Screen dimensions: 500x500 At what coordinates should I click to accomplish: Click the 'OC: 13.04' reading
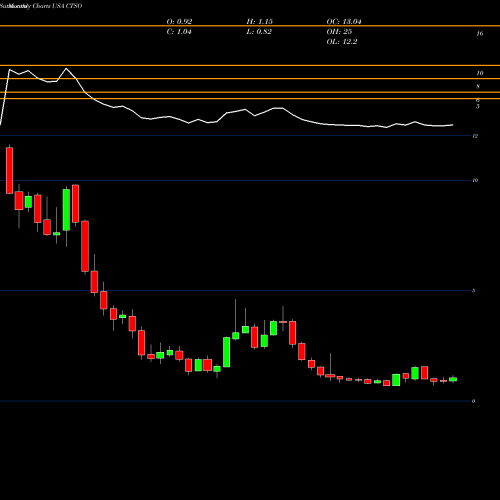[x=344, y=21]
